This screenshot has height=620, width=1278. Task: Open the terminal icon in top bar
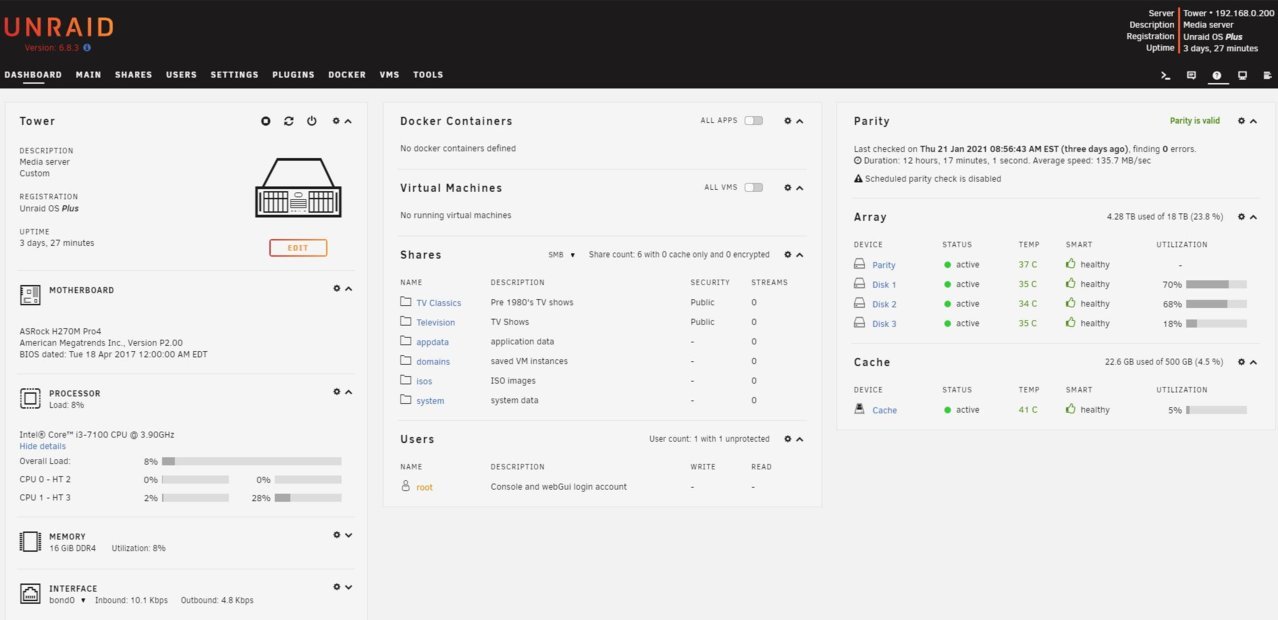(1165, 75)
